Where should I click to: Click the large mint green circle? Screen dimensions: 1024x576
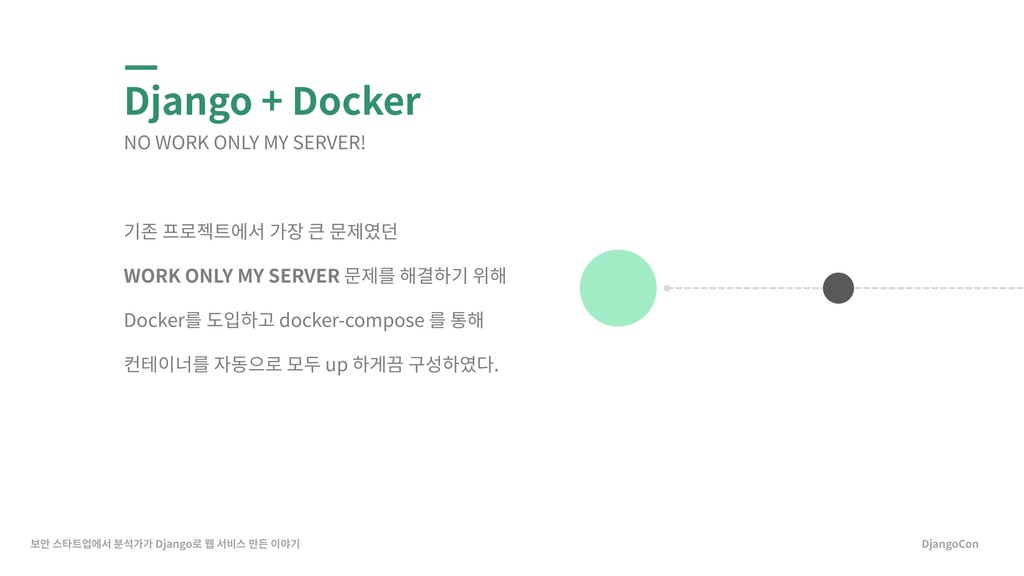pyautogui.click(x=618, y=288)
